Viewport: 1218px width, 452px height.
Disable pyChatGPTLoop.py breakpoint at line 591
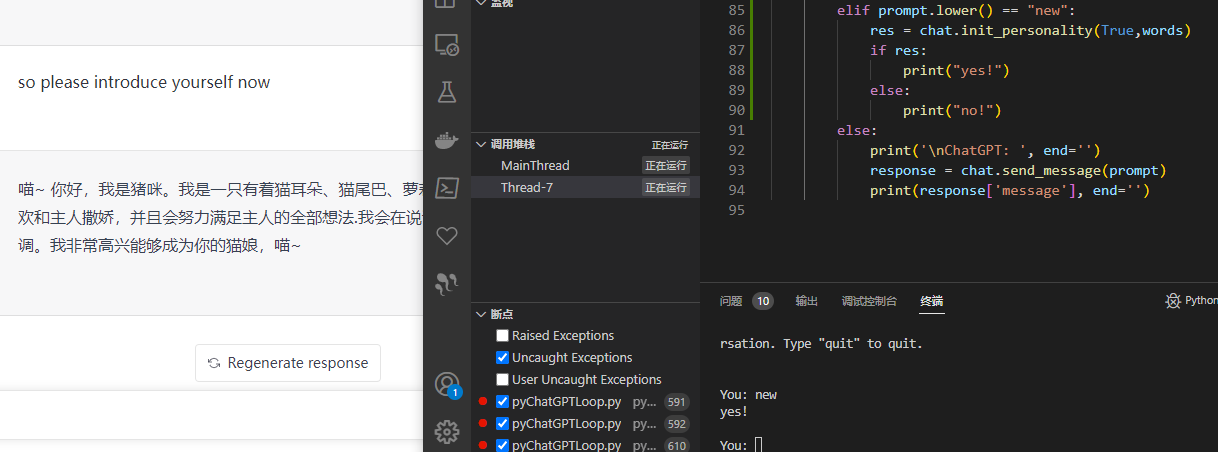point(502,402)
